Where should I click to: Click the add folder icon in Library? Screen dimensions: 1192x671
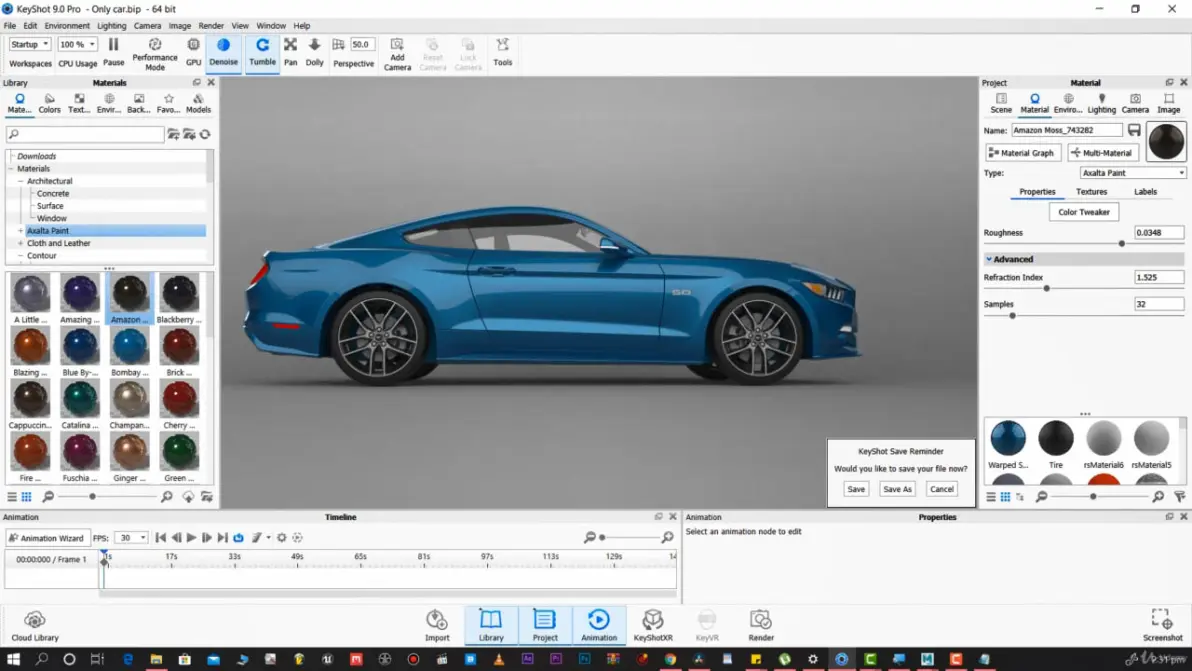173,135
